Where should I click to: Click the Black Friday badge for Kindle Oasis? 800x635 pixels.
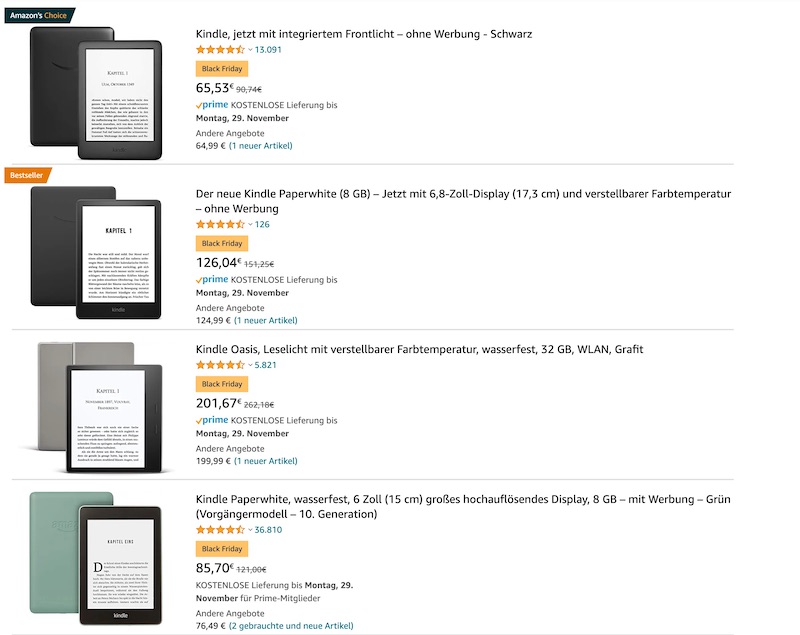coord(222,384)
